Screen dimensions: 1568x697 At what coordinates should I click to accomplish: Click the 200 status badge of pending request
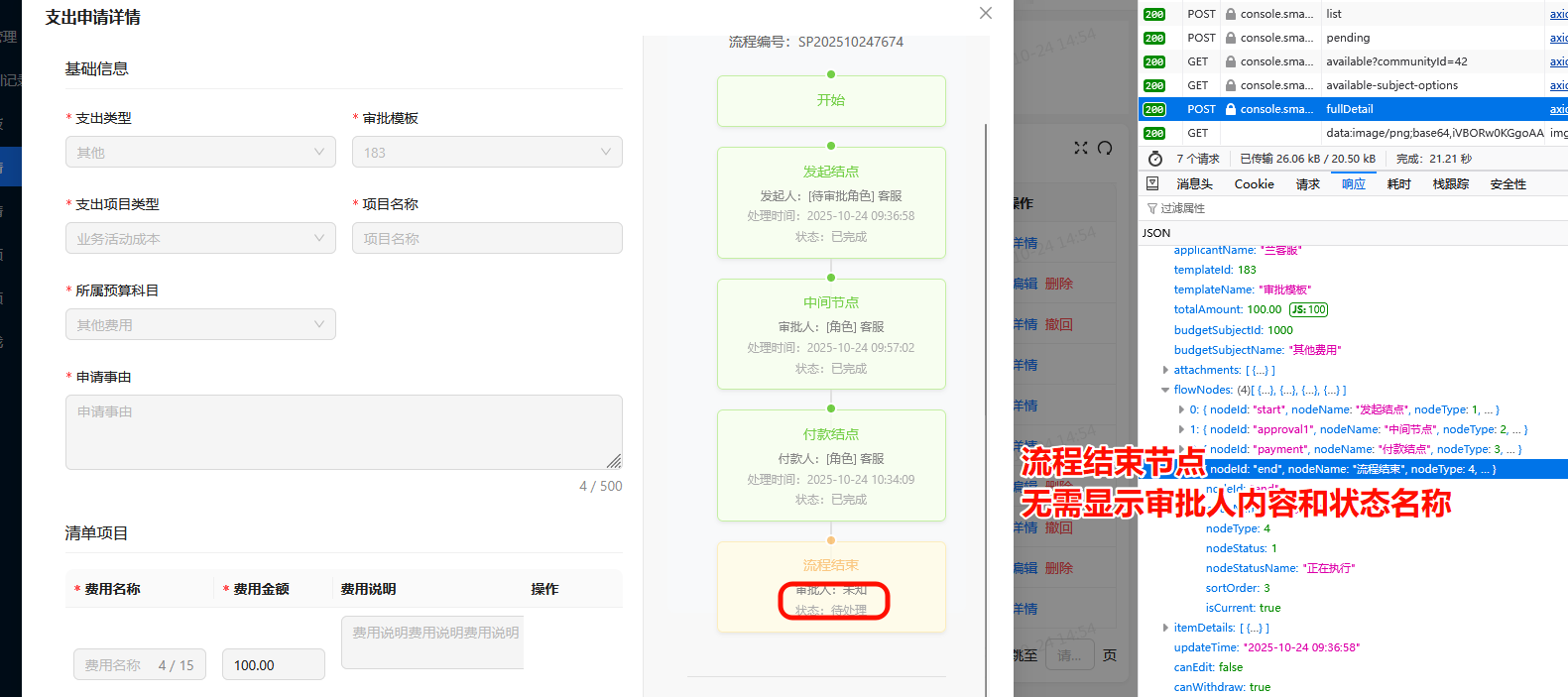pyautogui.click(x=1154, y=38)
